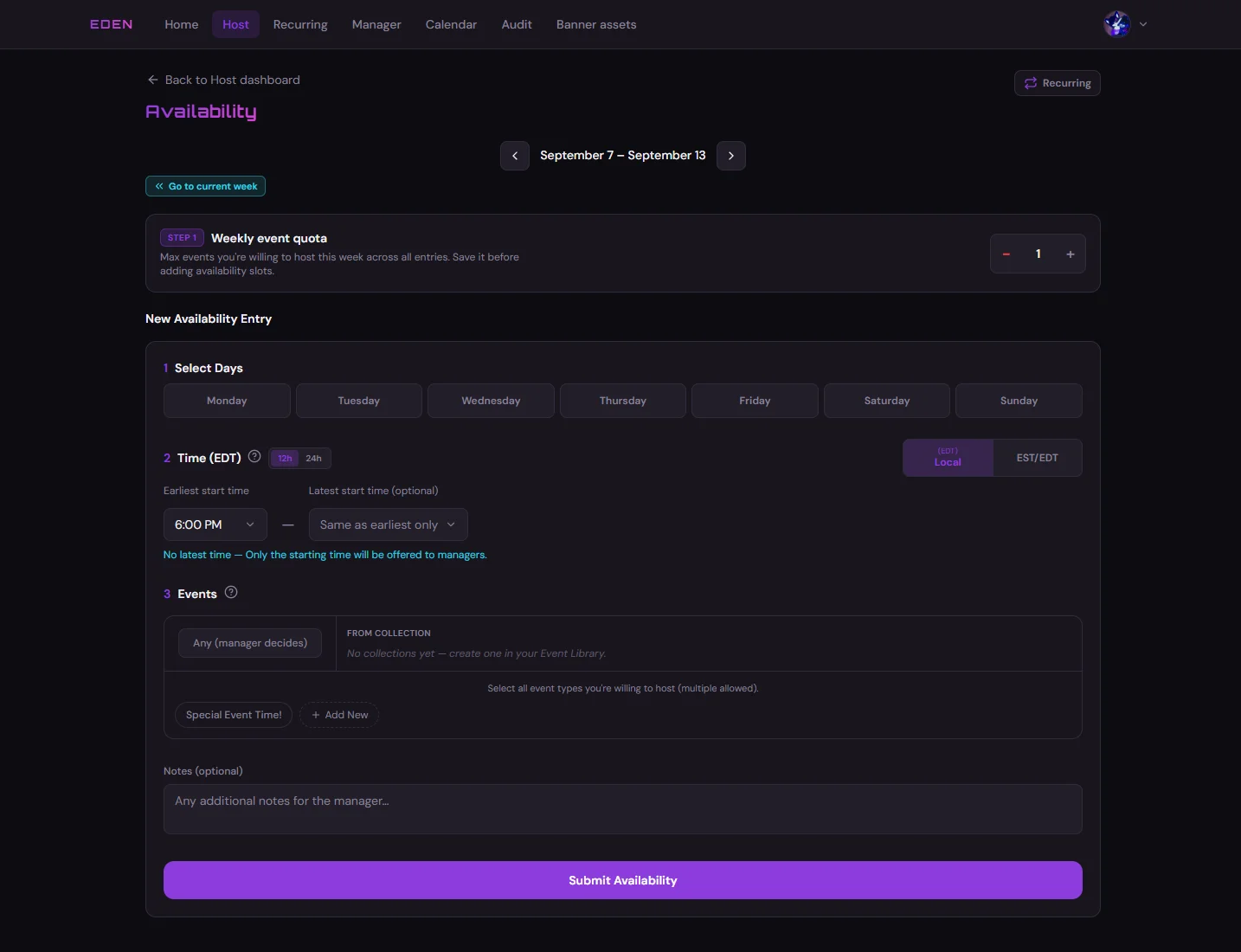Select Any (manager decides) event option
This screenshot has height=952, width=1241.
click(x=250, y=643)
